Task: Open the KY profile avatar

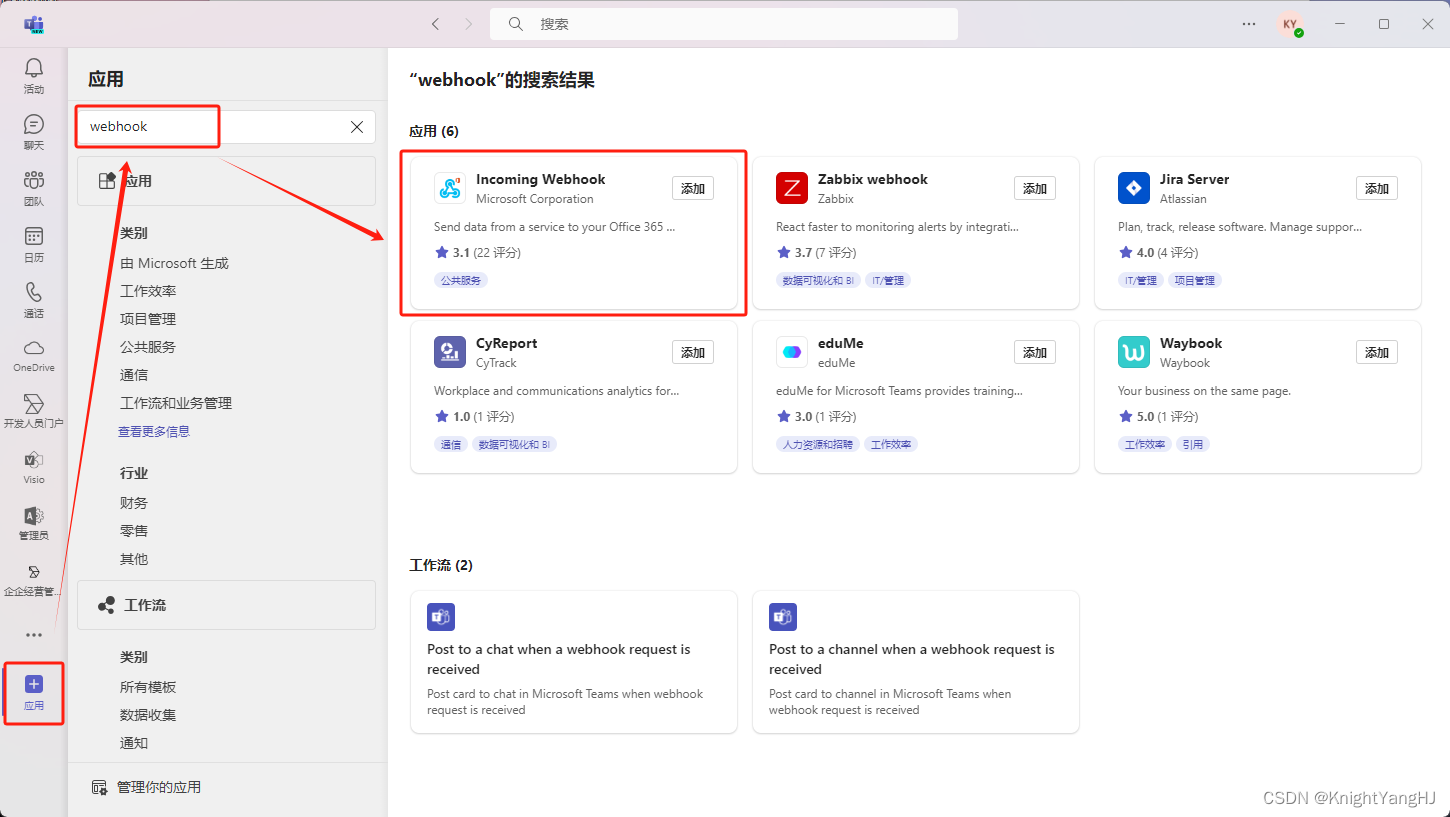Action: click(1290, 24)
